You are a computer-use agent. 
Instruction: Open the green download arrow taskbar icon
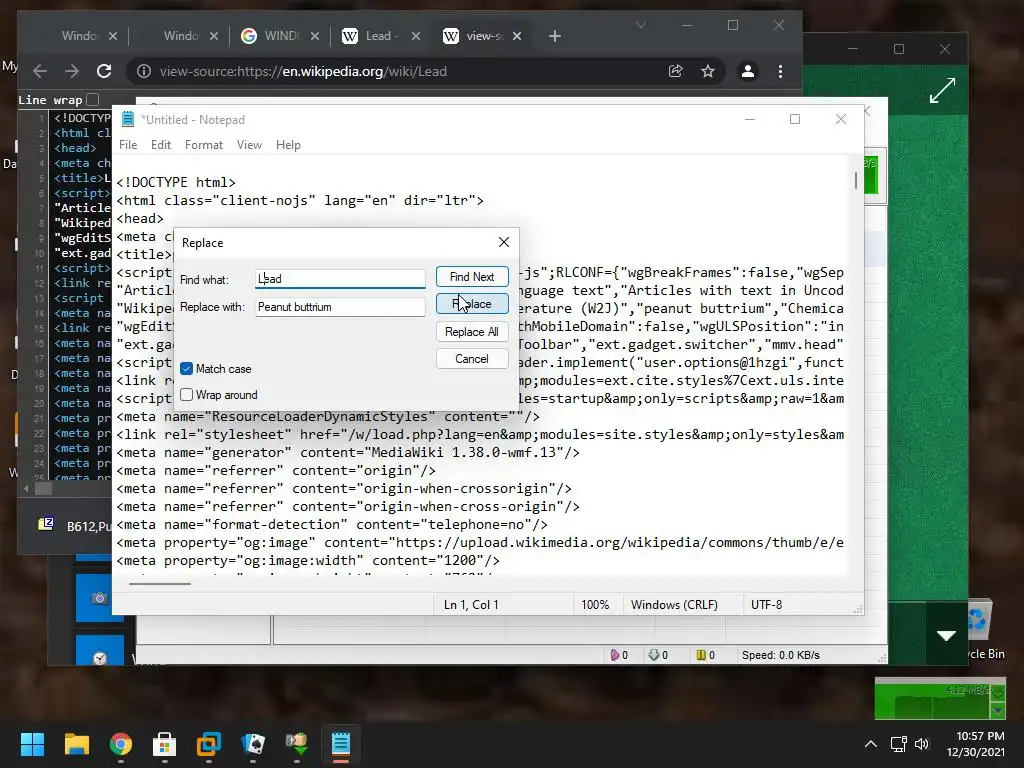click(x=296, y=744)
